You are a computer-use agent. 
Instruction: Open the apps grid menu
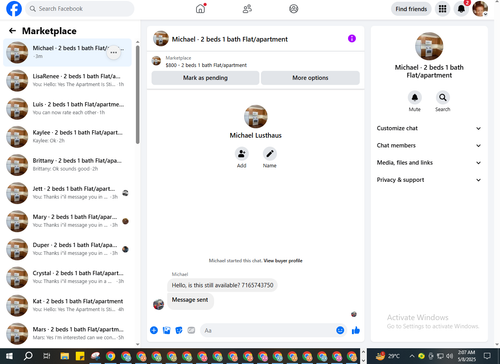tap(442, 9)
